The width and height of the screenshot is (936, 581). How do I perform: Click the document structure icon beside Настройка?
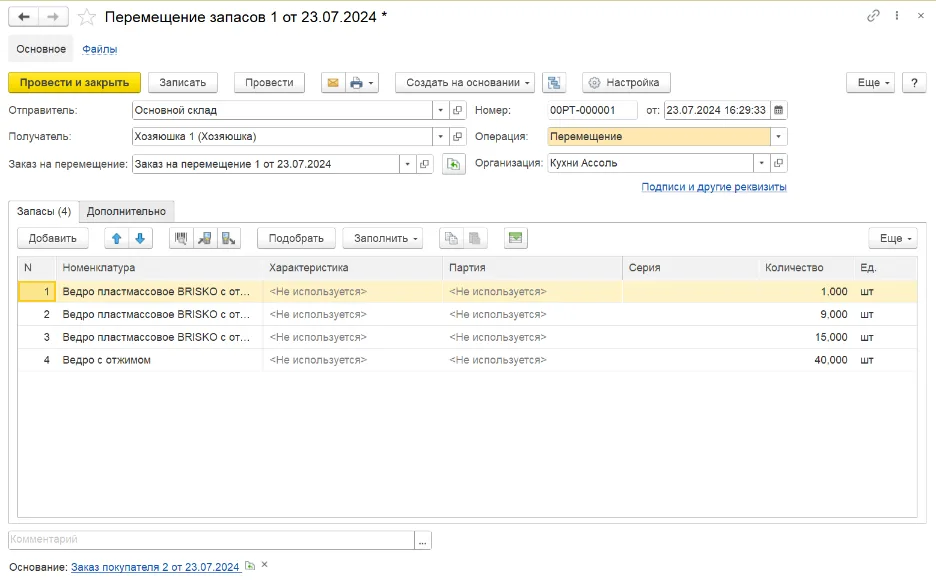click(x=554, y=83)
